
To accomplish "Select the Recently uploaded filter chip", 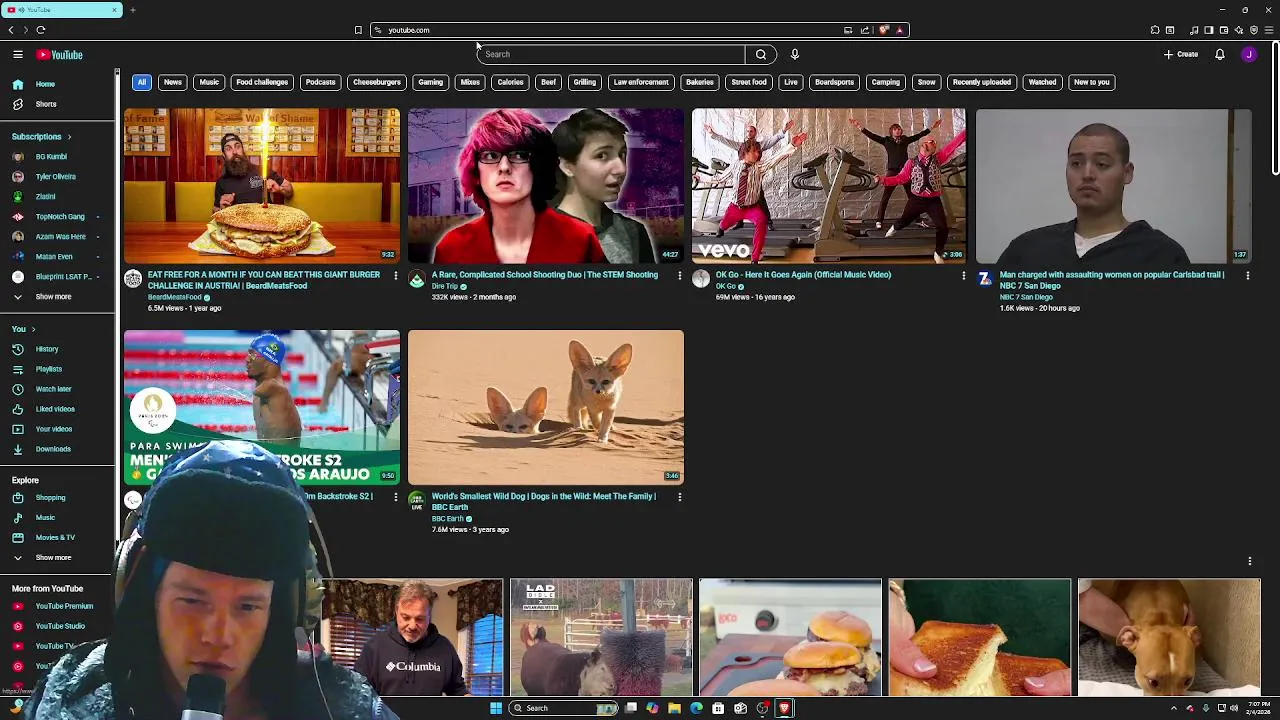I will 982,82.
